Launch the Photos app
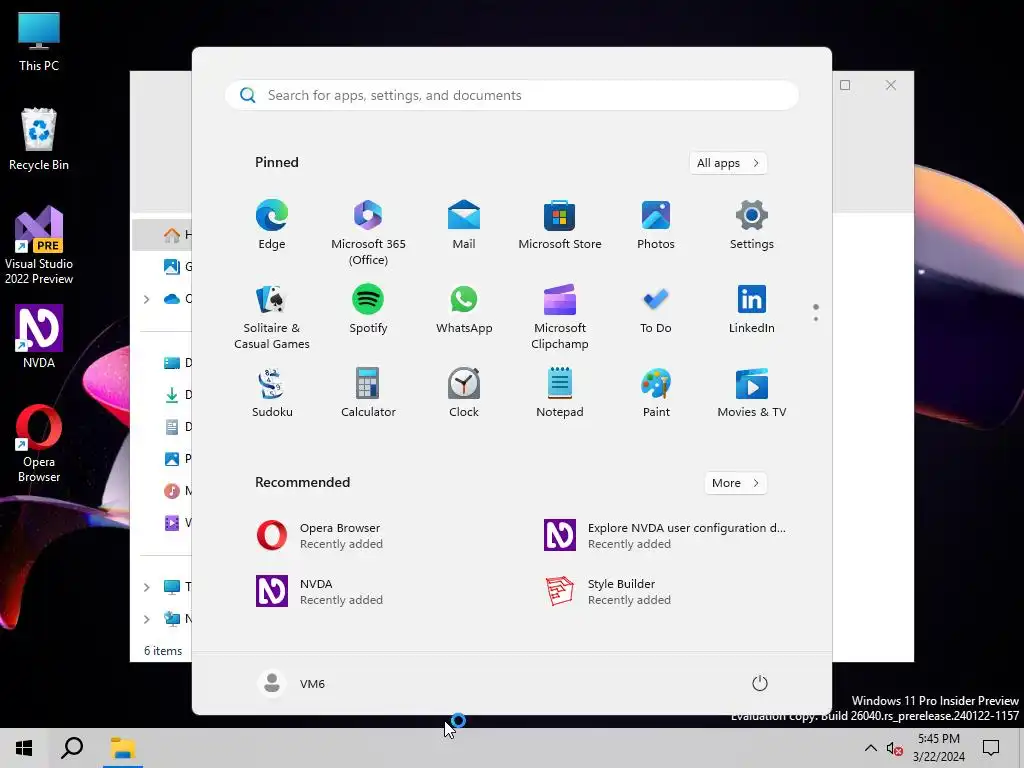This screenshot has height=768, width=1024. coord(656,225)
